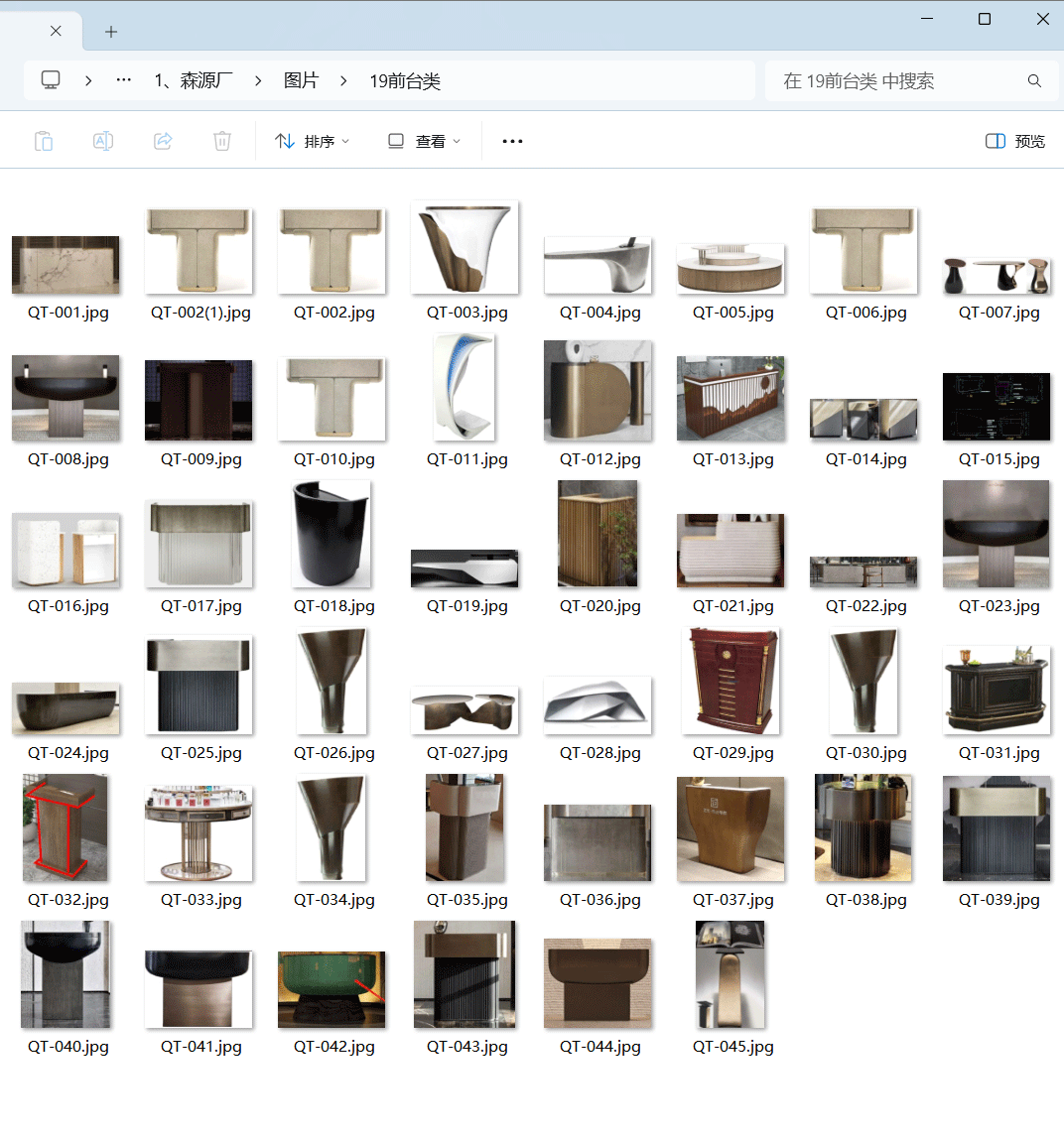Viewport: 1064px width, 1142px height.
Task: Select the QT-013.jpg thumbnail
Action: click(731, 399)
